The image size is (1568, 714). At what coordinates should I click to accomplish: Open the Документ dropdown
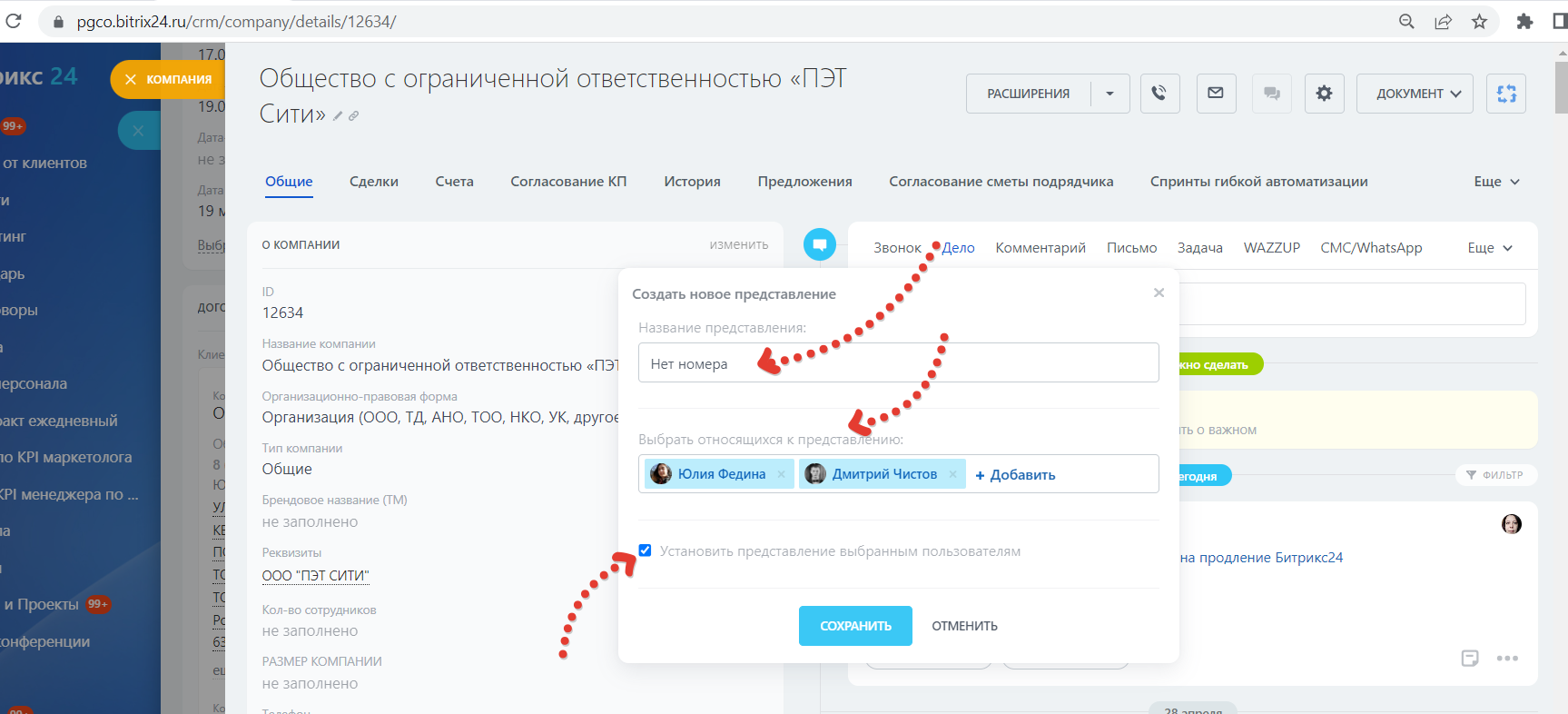point(1414,94)
